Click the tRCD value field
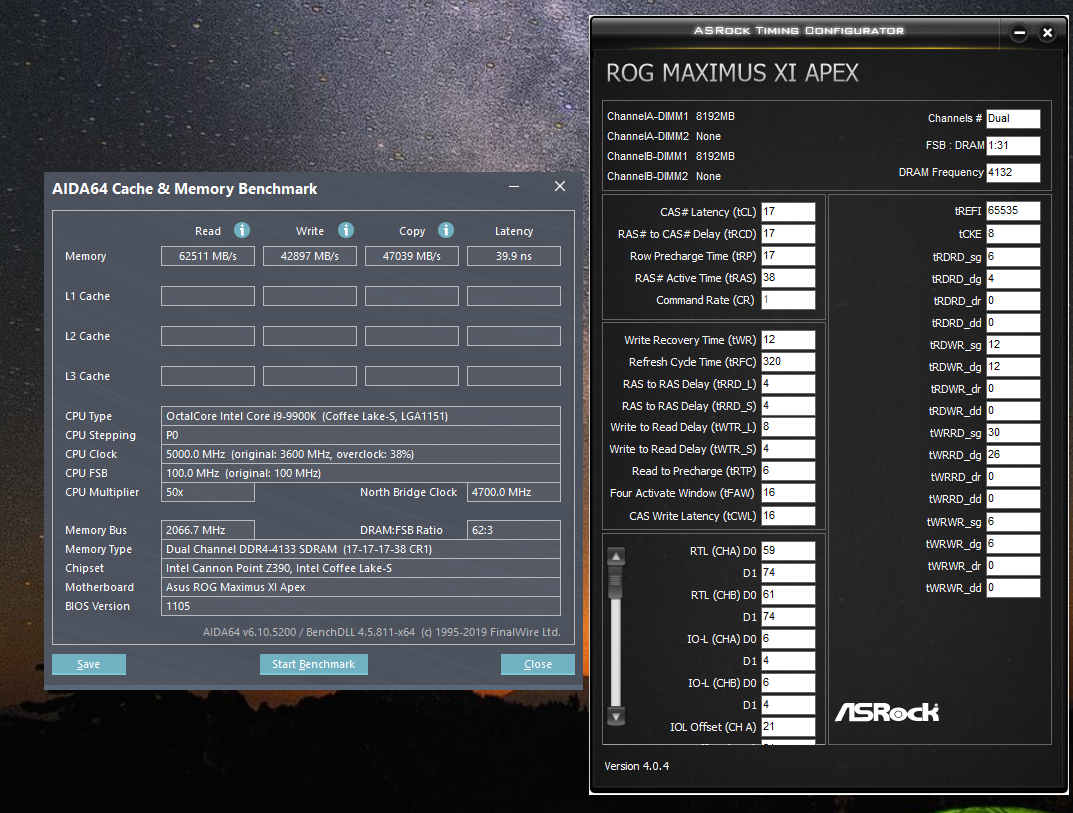Image resolution: width=1073 pixels, height=813 pixels. [788, 233]
